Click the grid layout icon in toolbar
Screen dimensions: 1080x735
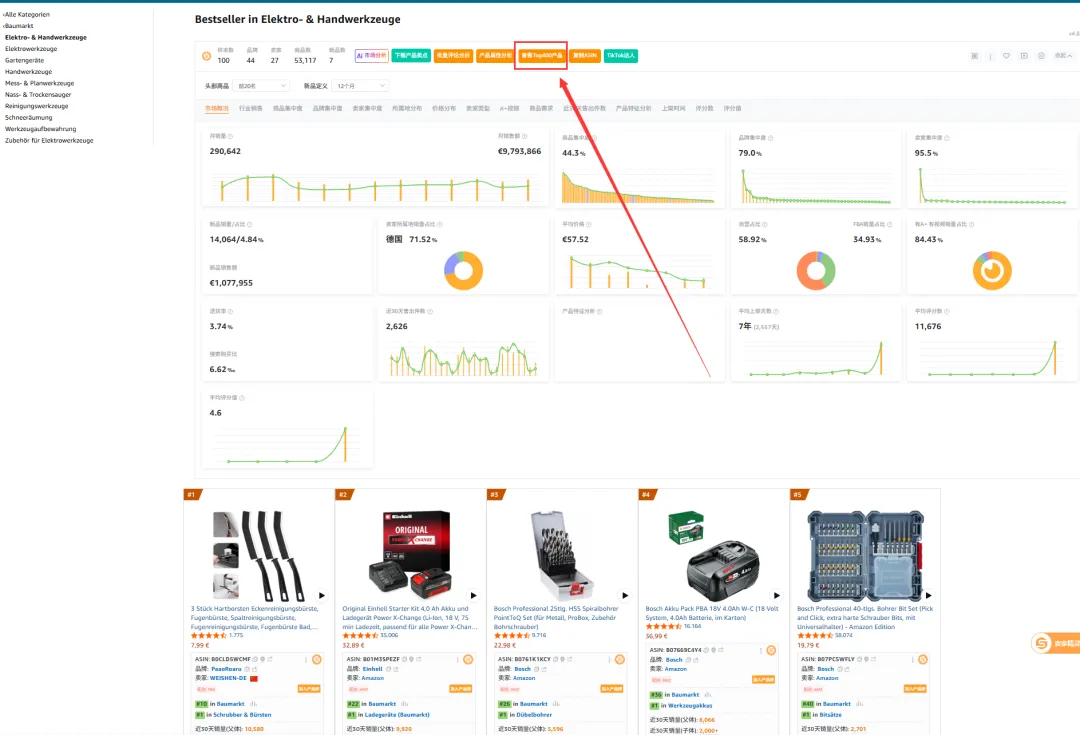click(975, 56)
